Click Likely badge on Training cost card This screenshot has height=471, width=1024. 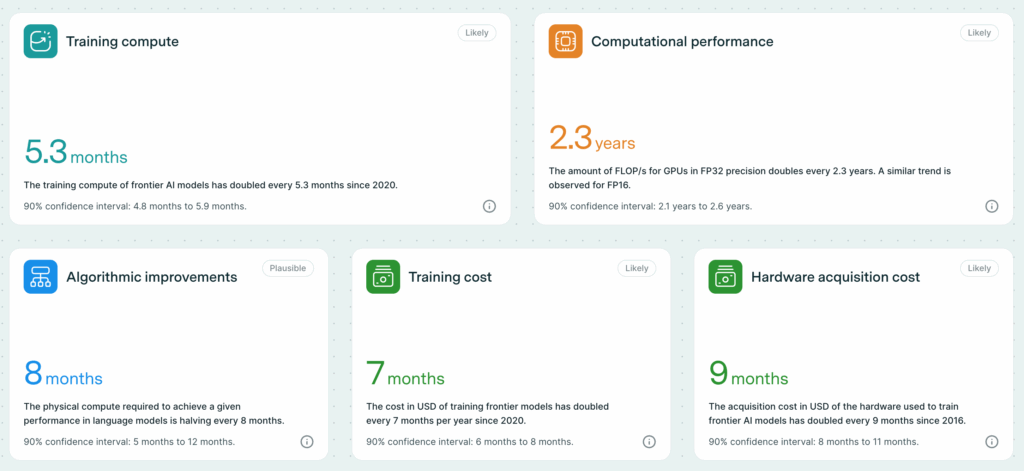click(x=637, y=268)
